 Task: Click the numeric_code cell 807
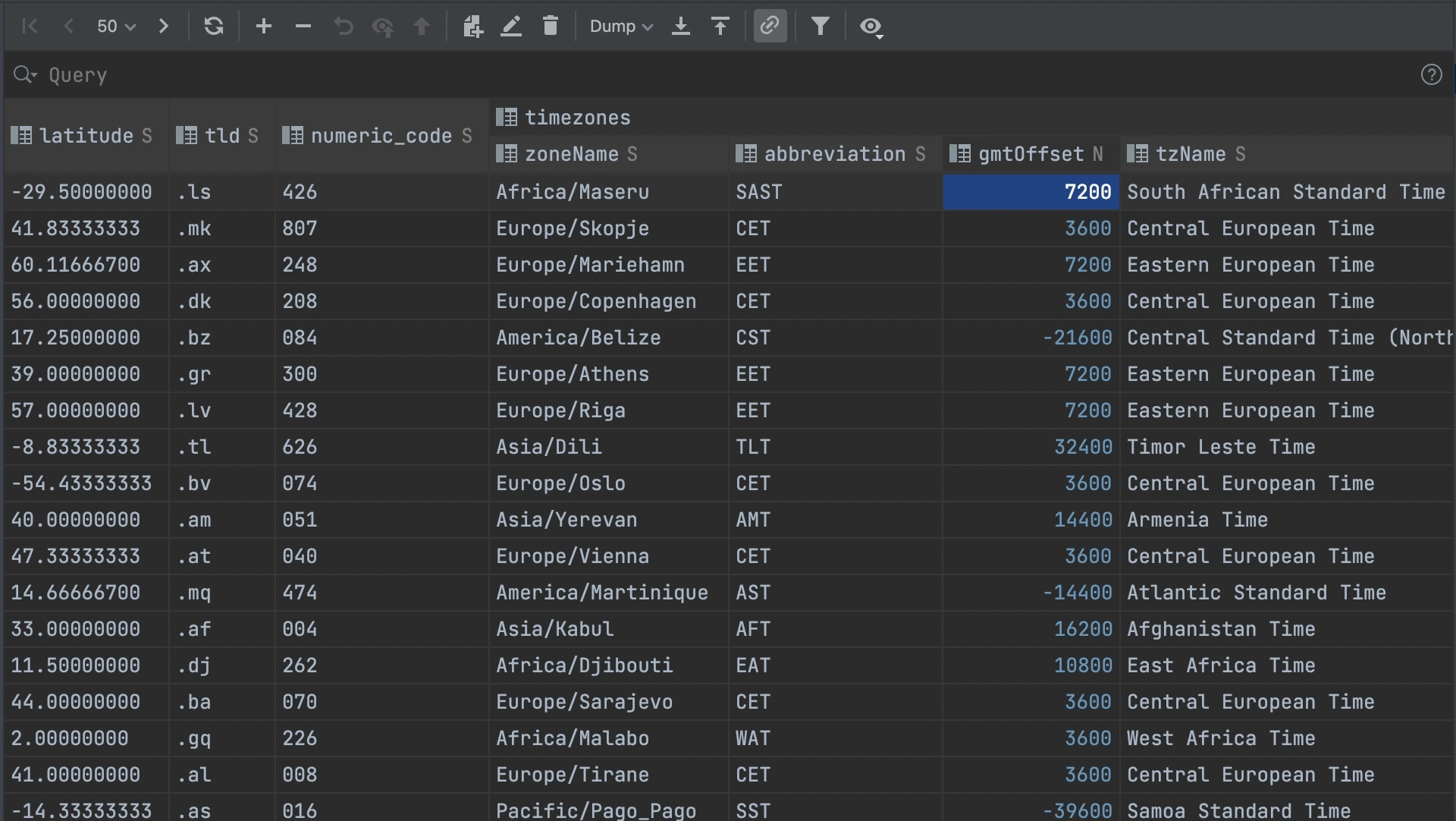click(382, 228)
